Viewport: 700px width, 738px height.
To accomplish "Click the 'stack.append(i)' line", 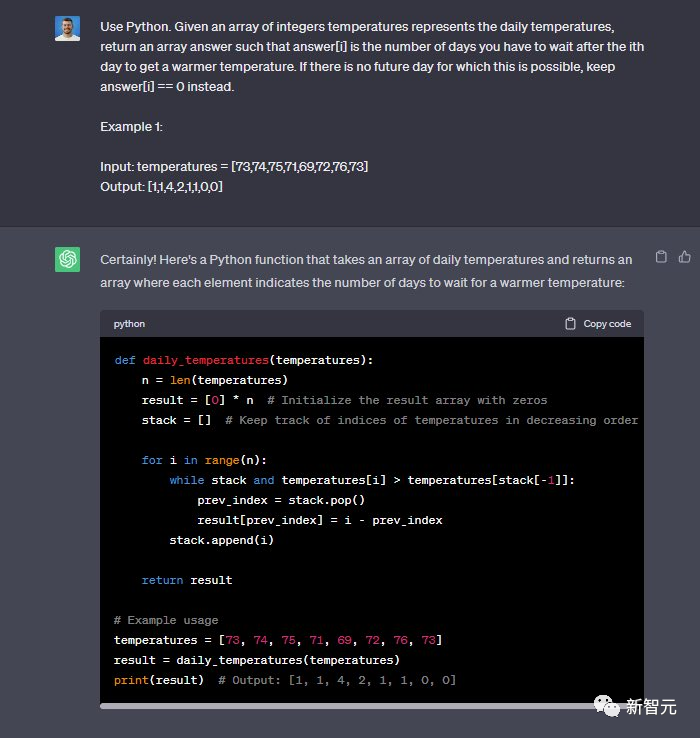I will (221, 540).
